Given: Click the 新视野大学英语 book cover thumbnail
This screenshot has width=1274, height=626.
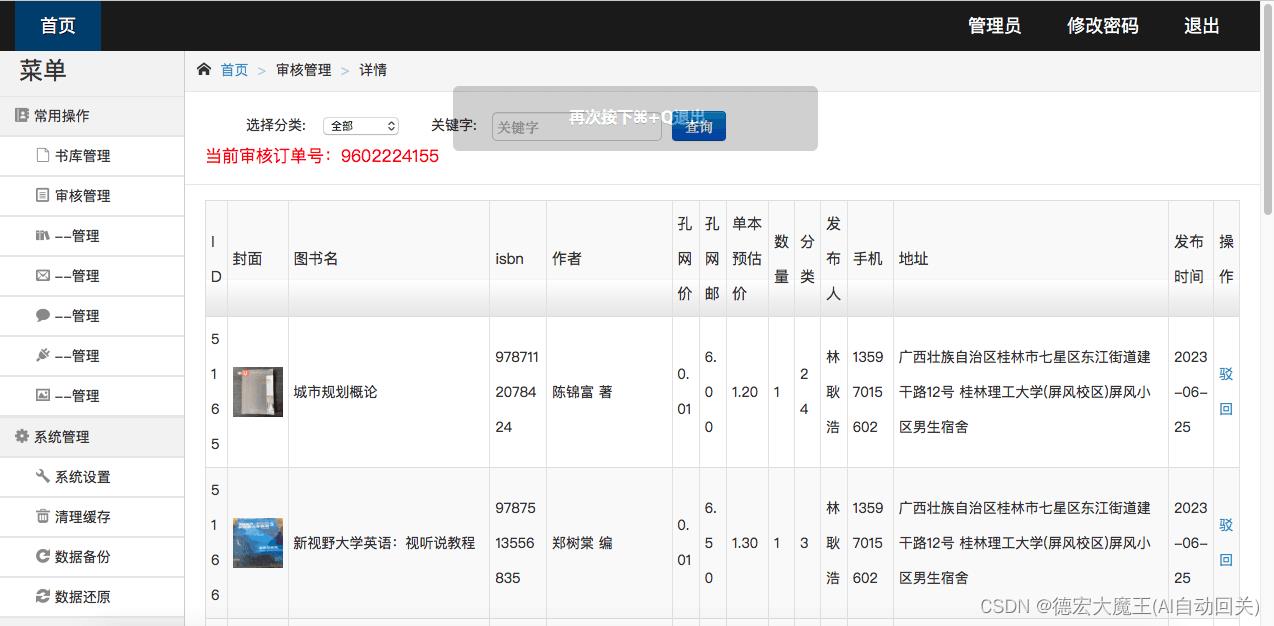Looking at the screenshot, I should [257, 542].
